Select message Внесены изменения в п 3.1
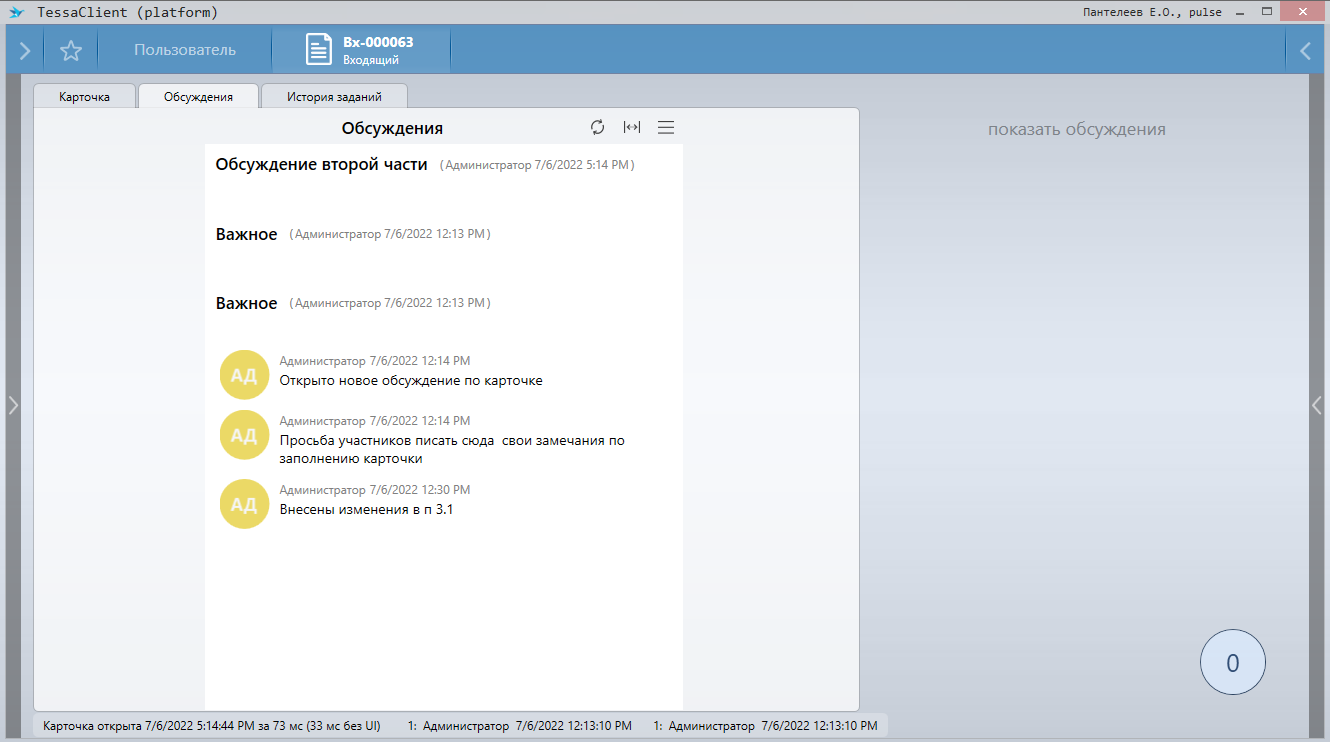Viewport: 1330px width, 742px height. (x=367, y=510)
